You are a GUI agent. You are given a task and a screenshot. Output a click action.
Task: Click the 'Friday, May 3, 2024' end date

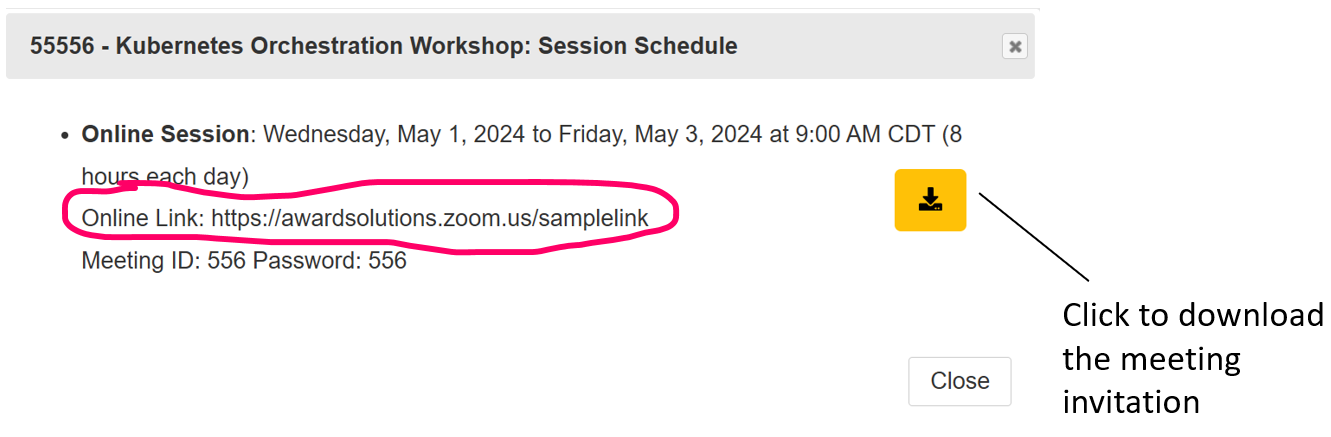coord(661,134)
